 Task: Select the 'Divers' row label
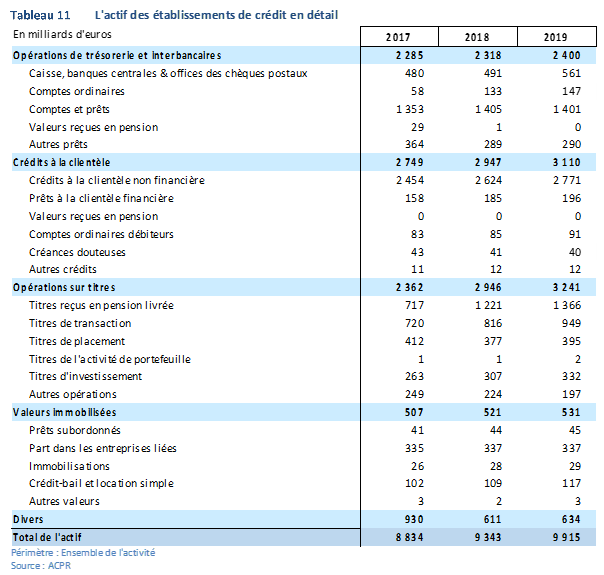pyautogui.click(x=27, y=520)
